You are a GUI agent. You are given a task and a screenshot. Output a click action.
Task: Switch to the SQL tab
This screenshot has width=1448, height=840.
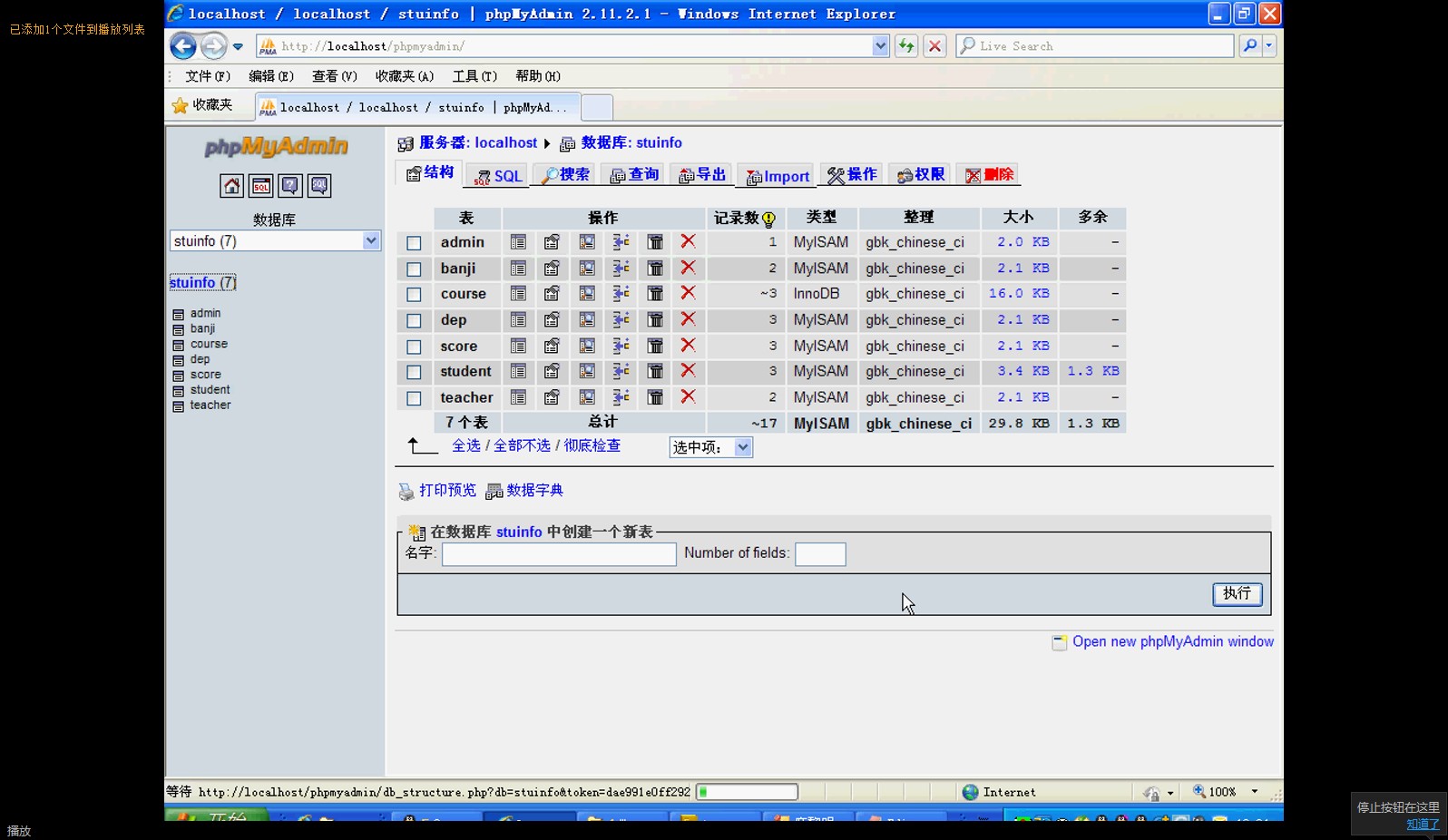click(x=498, y=176)
